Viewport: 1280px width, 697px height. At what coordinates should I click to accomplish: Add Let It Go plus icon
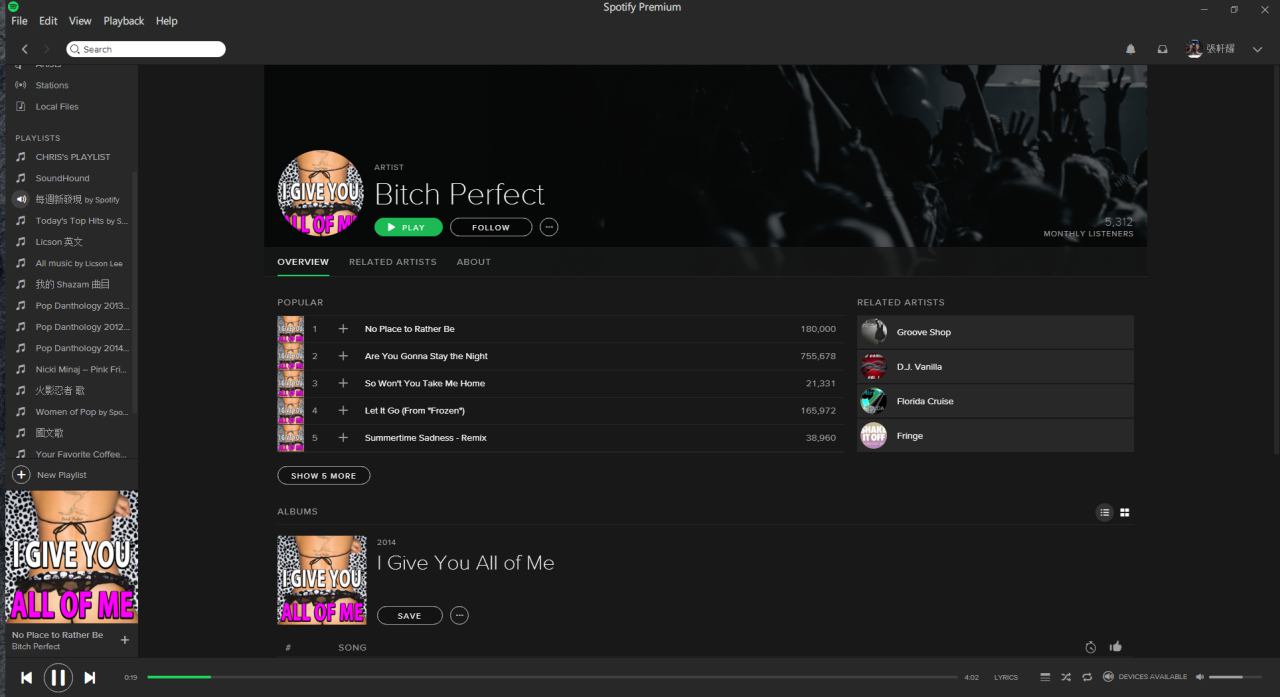pyautogui.click(x=343, y=410)
